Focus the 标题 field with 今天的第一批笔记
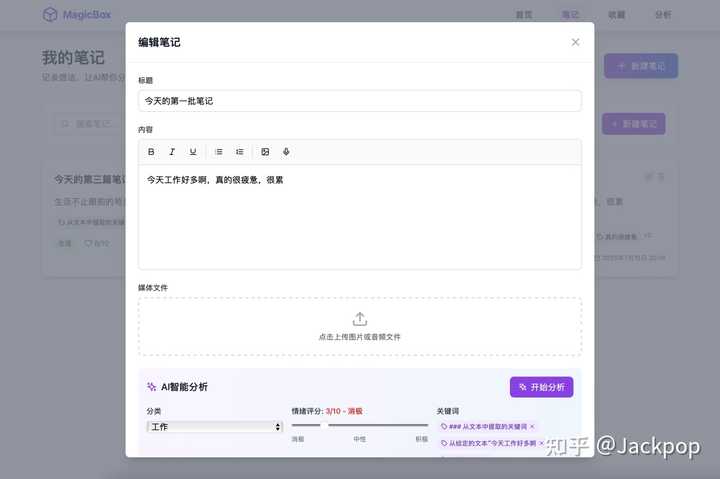The image size is (720, 479). 360,101
